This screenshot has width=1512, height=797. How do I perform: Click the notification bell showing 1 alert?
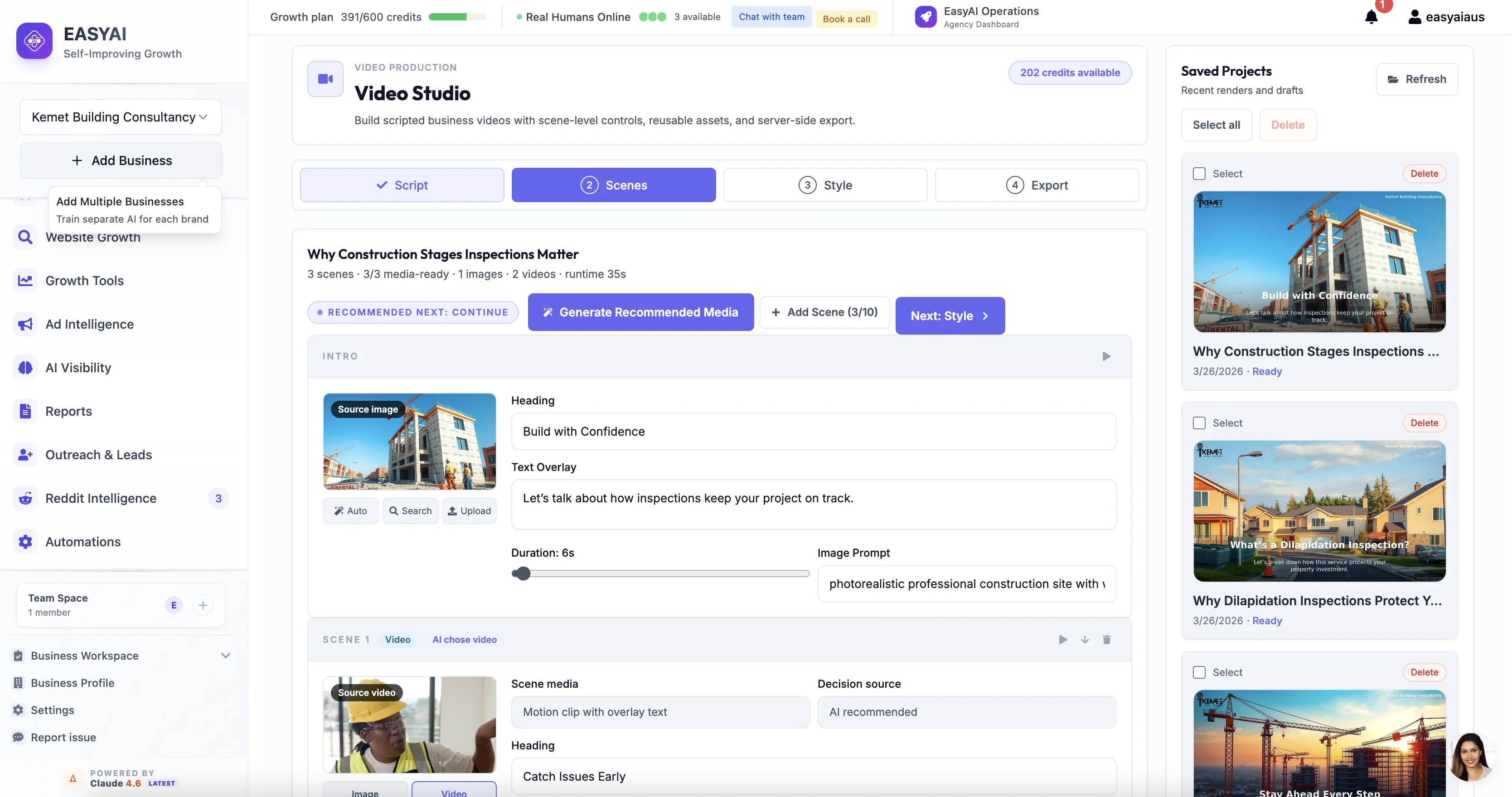coord(1371,17)
